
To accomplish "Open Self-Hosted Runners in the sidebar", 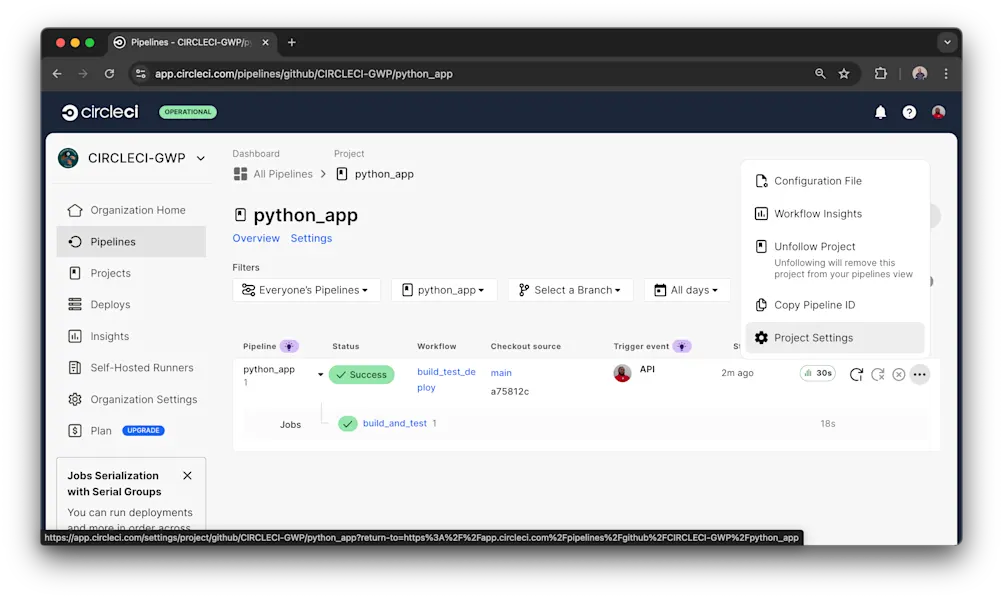I will [x=132, y=367].
